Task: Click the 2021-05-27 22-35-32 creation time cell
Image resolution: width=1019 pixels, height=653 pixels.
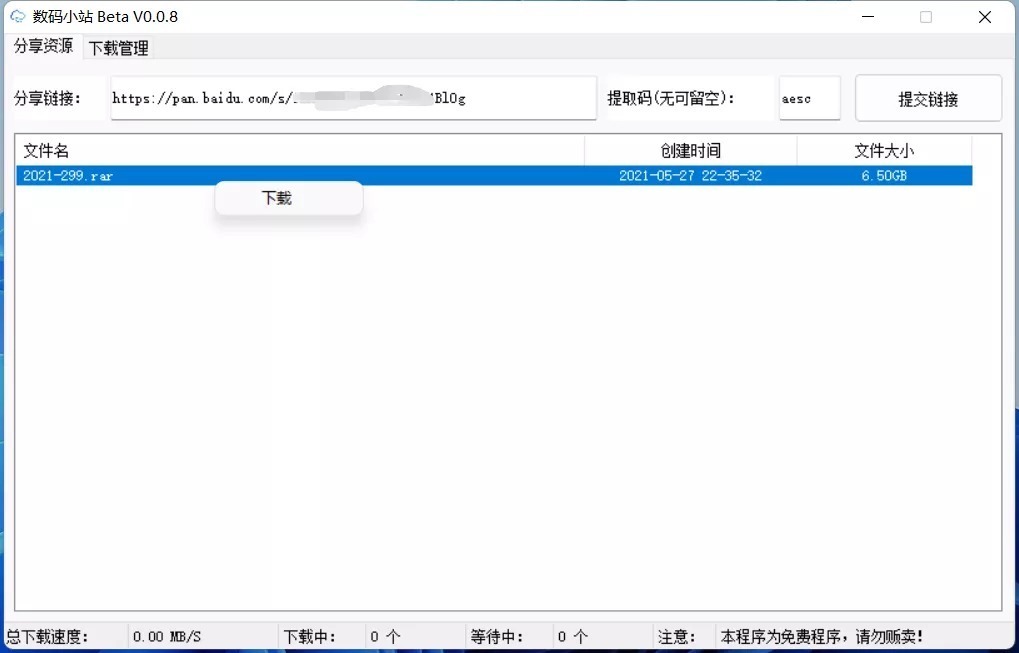Action: click(690, 176)
